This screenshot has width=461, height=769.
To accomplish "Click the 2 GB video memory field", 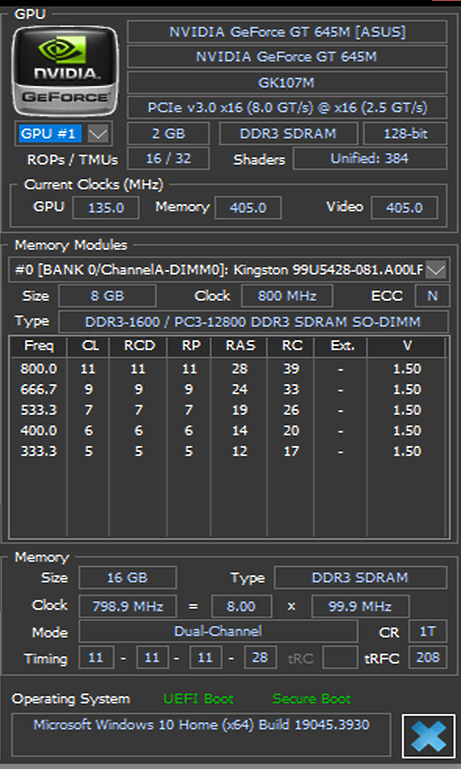I will 168,134.
